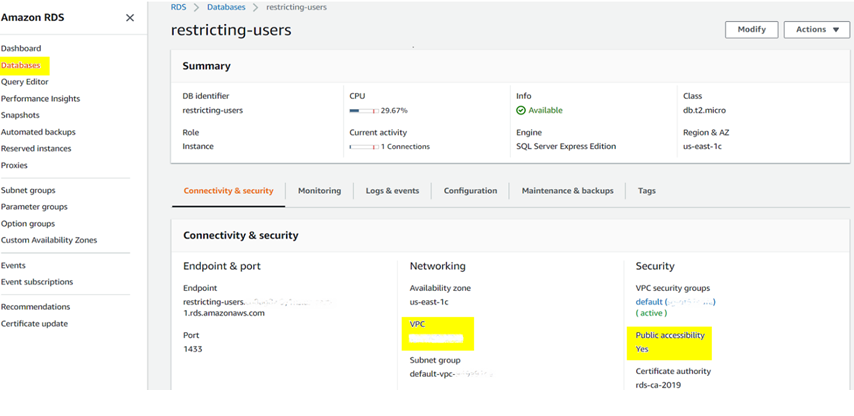Open Certificate update page
This screenshot has height=416, width=854.
34,323
